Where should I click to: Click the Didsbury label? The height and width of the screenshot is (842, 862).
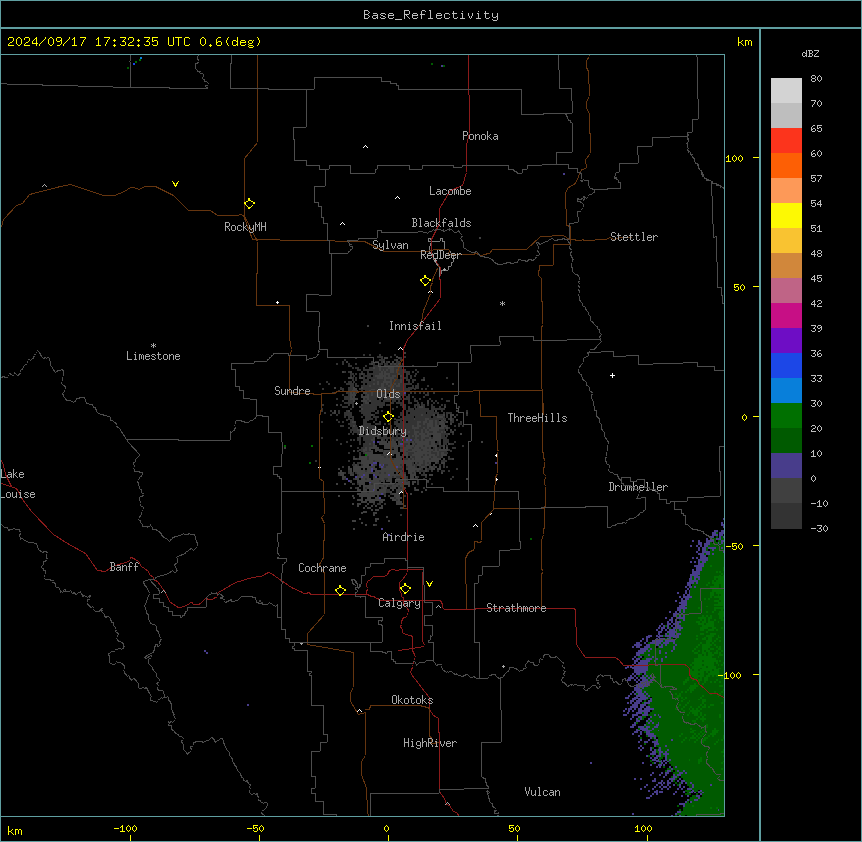(x=383, y=431)
